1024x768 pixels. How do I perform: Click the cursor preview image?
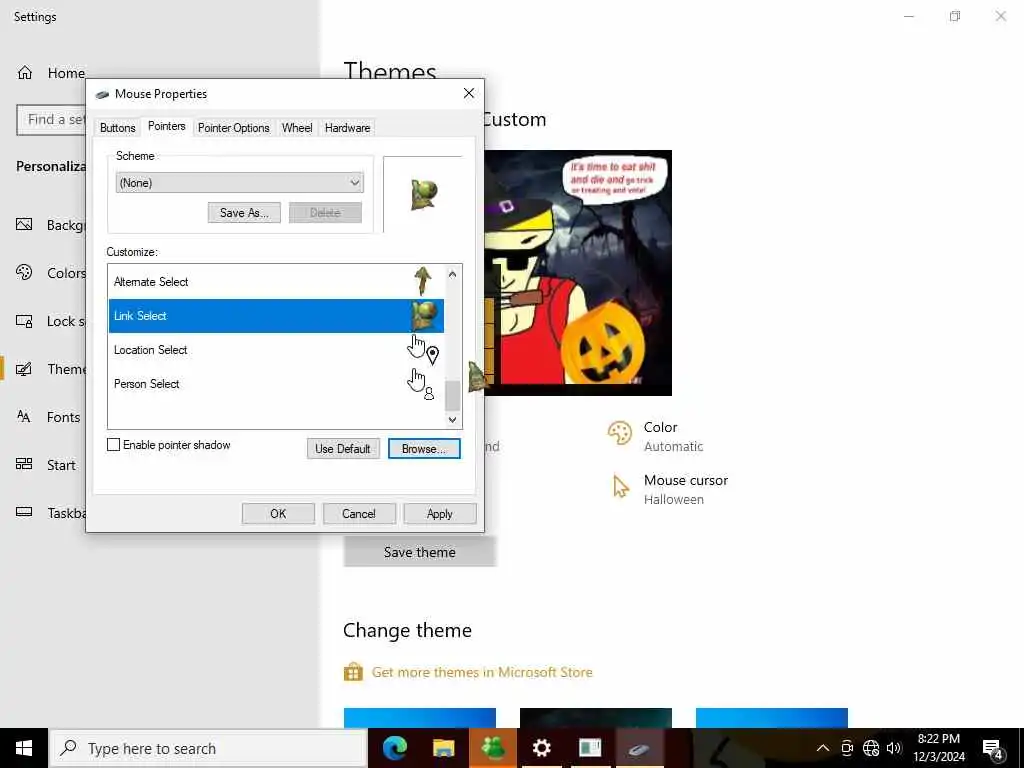[x=424, y=194]
